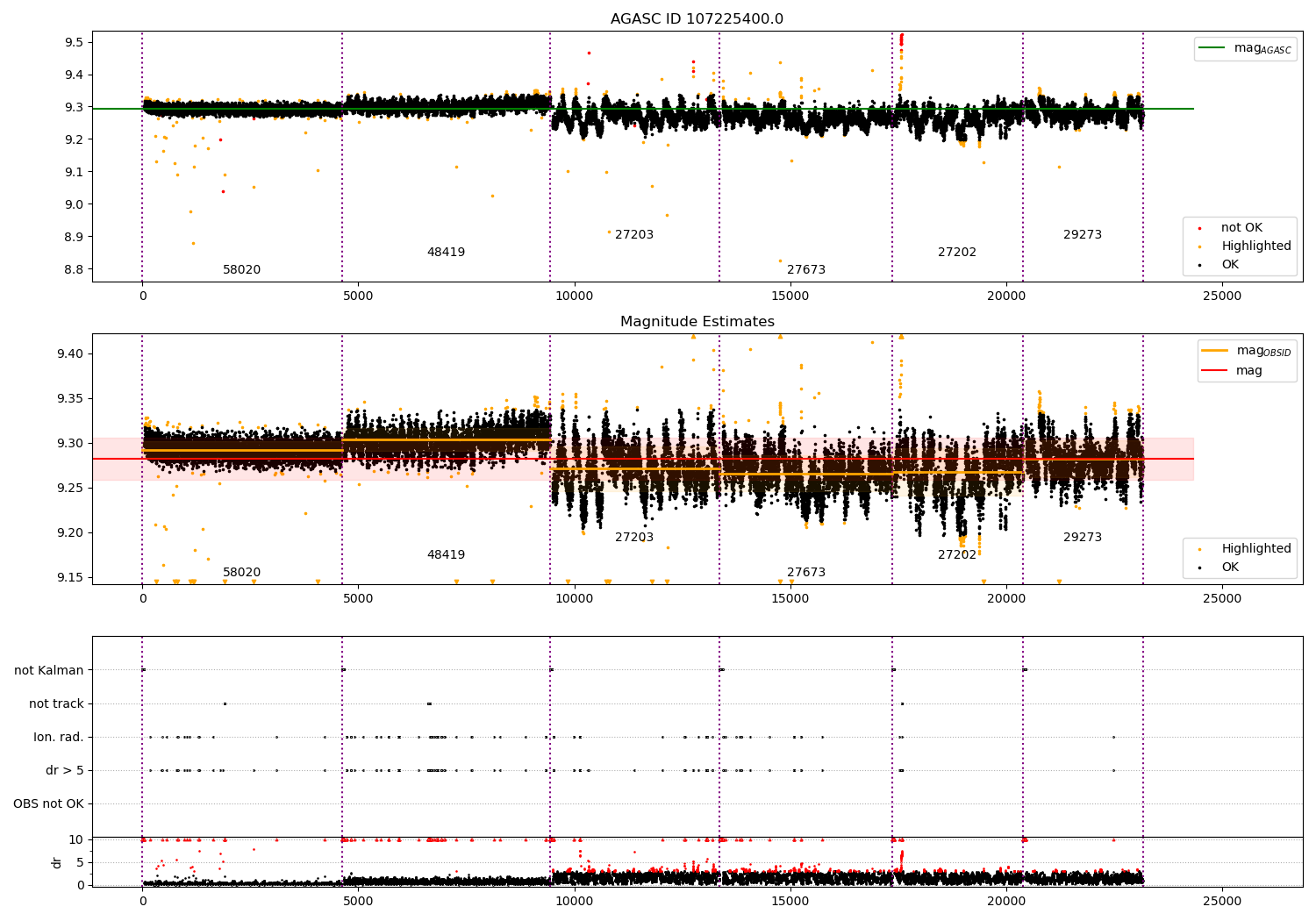Click the 15000 x-tick of Magnitude Estimates plot
This screenshot has width=1316, height=921.
790,599
